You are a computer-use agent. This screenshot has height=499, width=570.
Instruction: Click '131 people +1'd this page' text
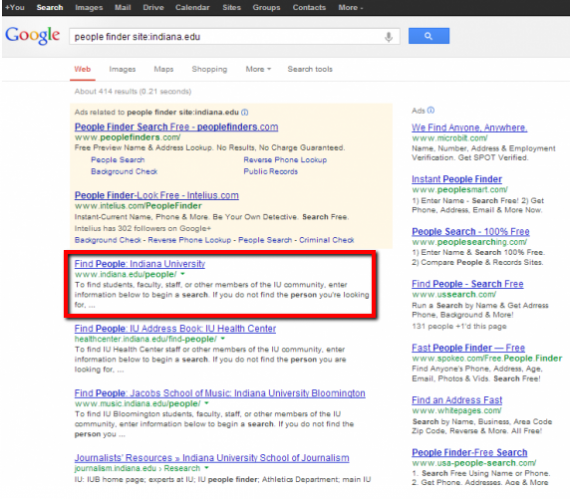pyautogui.click(x=459, y=326)
